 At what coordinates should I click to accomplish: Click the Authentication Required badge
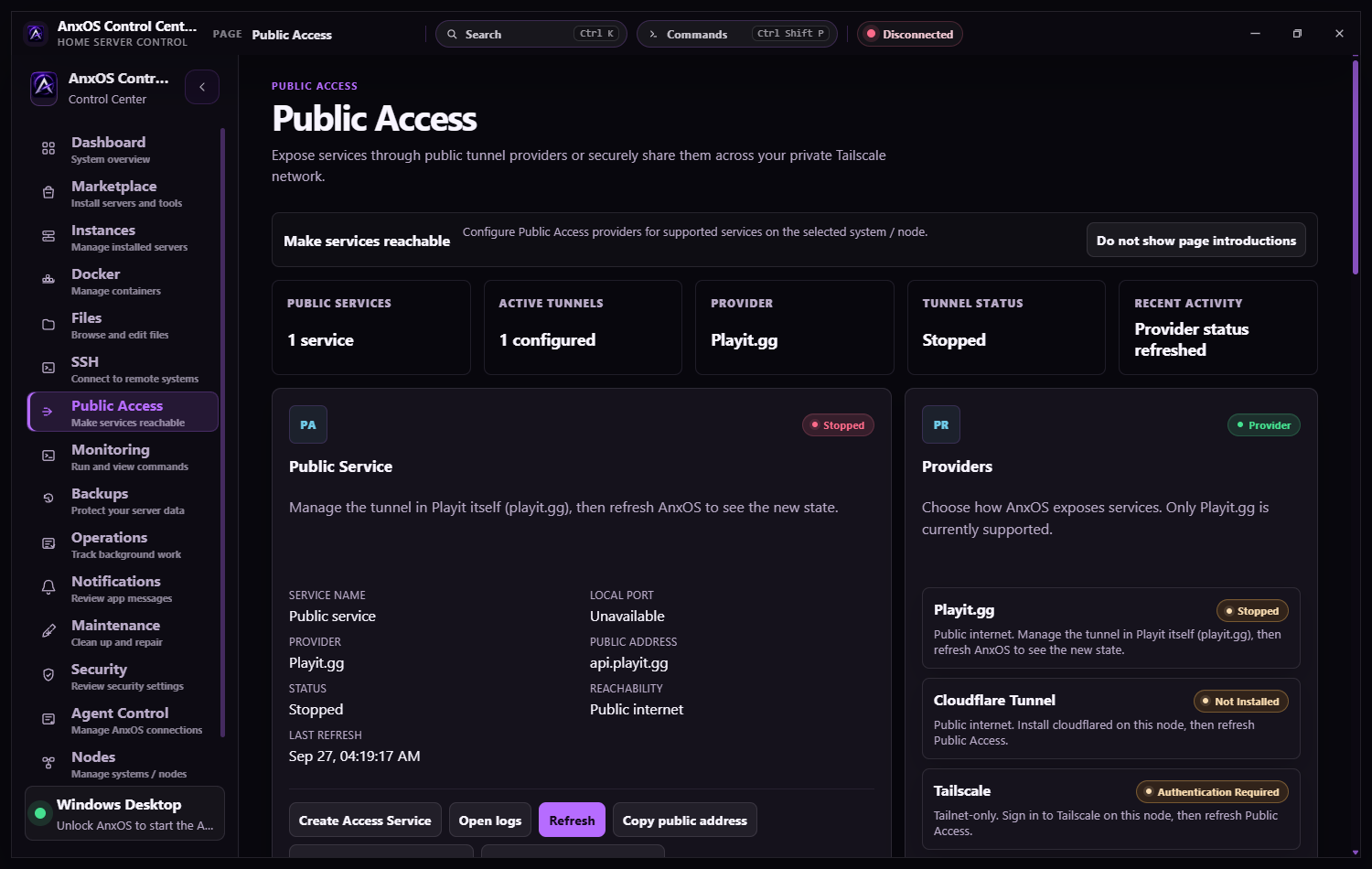pyautogui.click(x=1212, y=792)
